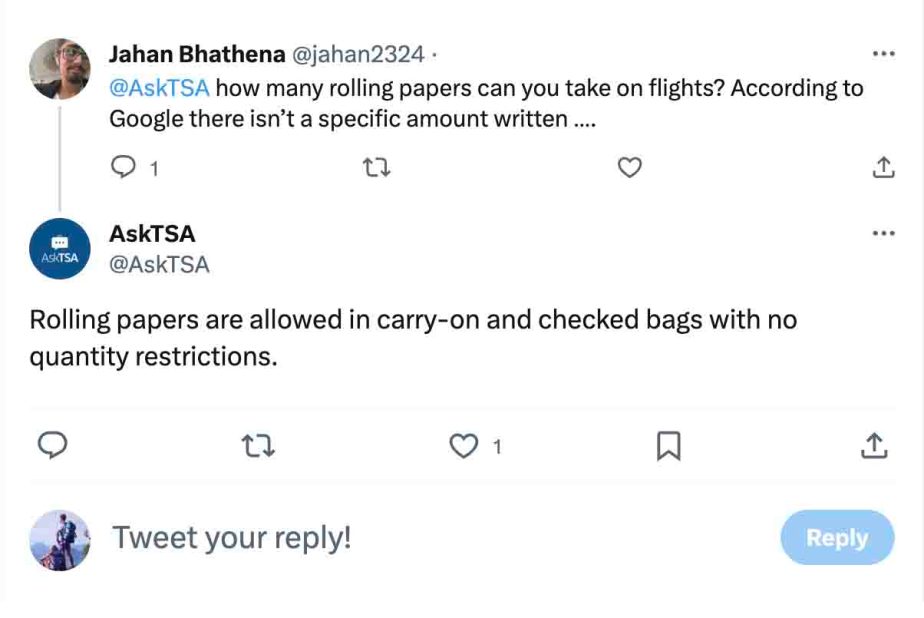Click Jahan Bhathena's profile picture

(60, 69)
